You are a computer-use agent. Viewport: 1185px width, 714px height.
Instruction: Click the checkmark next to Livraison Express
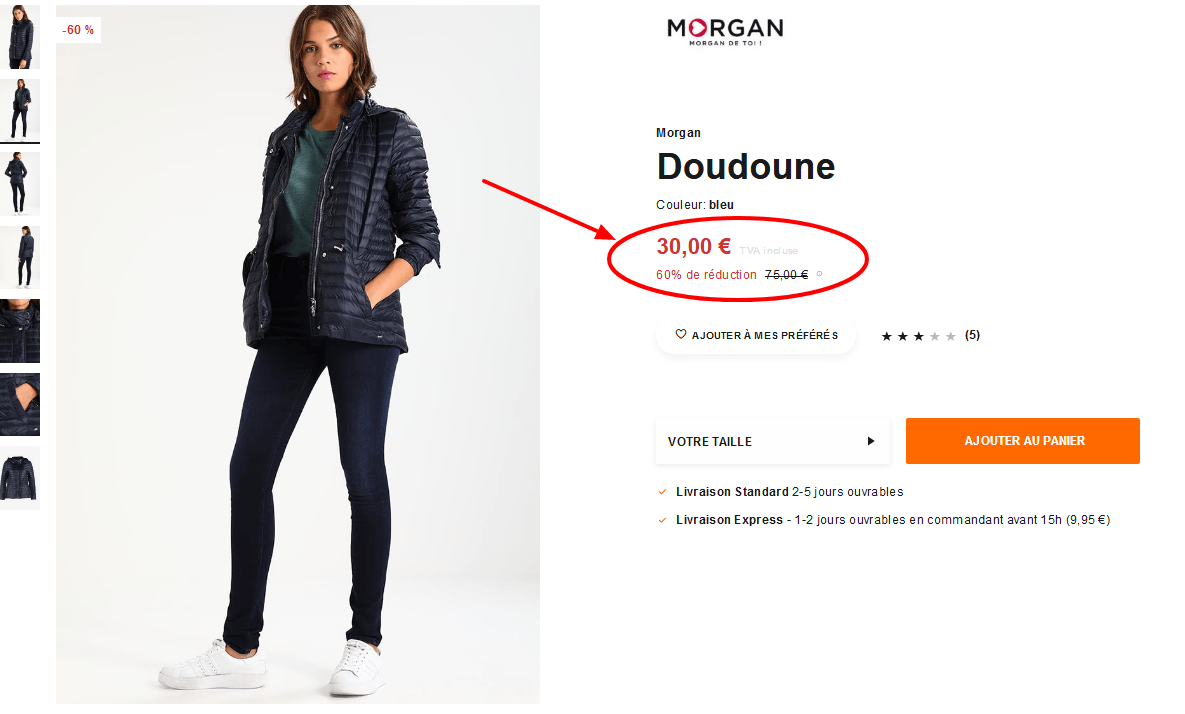pos(663,520)
